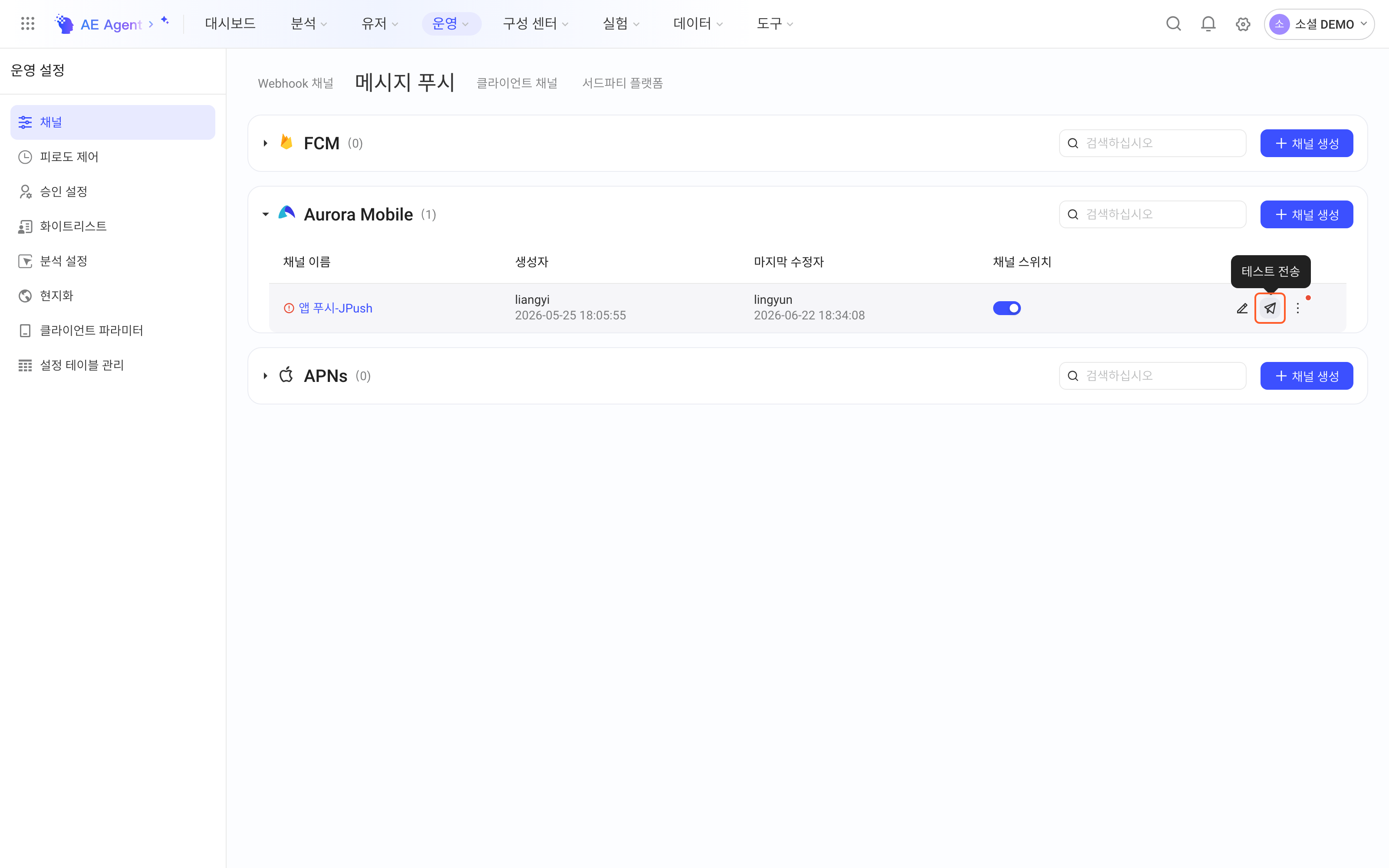Screen dimensions: 1389x868
Task: Open 피로도 제어 in the sidebar
Action: [x=112, y=157]
